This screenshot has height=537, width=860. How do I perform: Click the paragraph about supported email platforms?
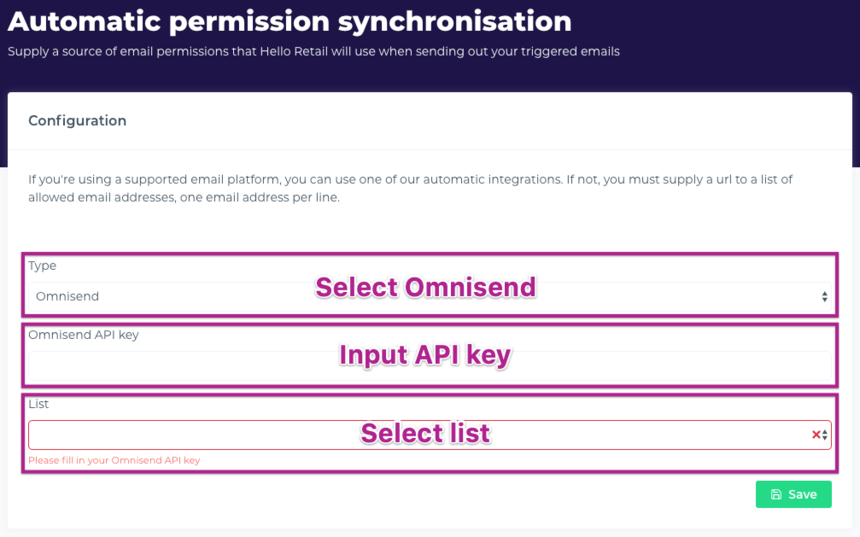click(410, 188)
